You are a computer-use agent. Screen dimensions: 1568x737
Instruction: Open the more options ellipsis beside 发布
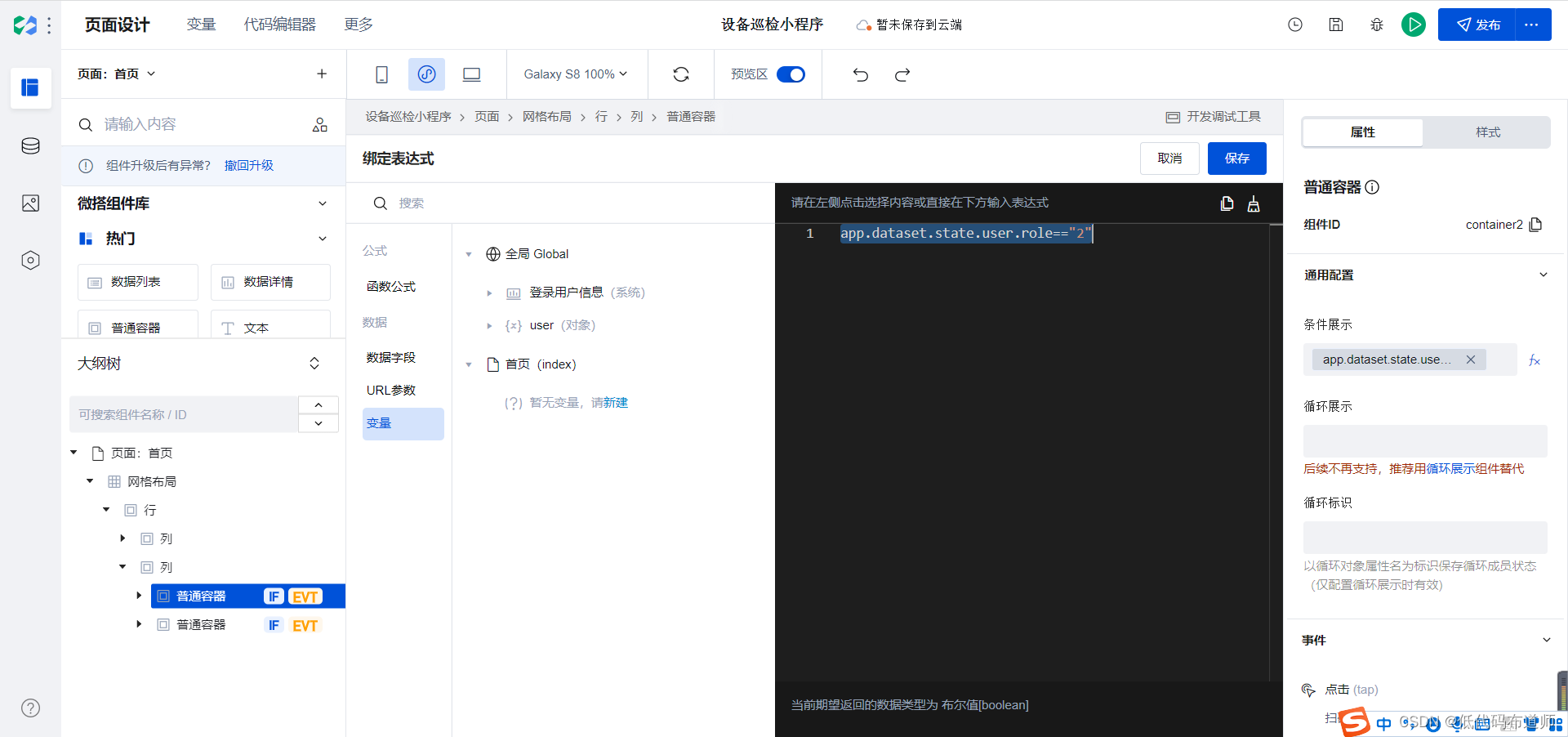point(1532,25)
